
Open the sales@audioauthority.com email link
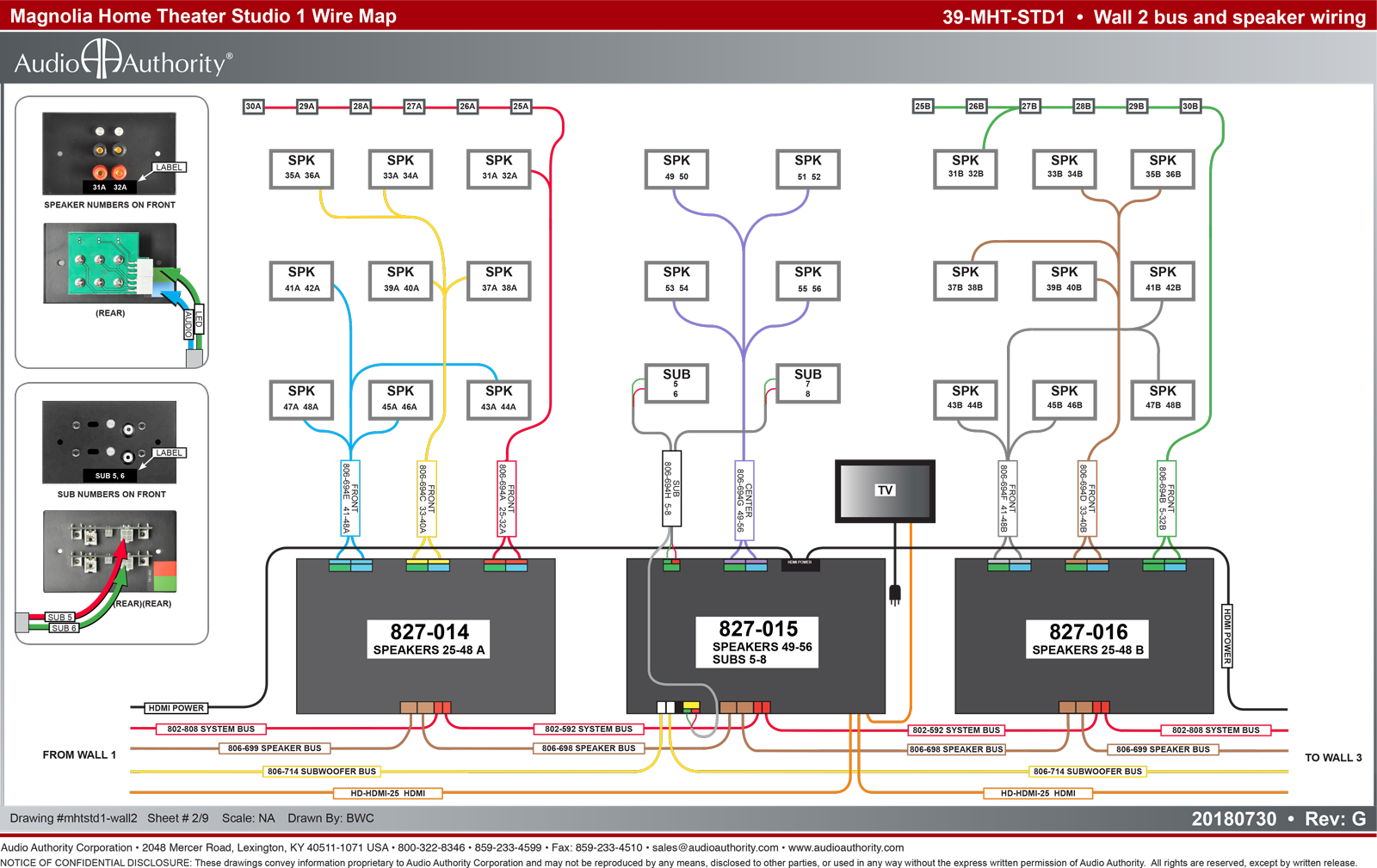(x=715, y=847)
